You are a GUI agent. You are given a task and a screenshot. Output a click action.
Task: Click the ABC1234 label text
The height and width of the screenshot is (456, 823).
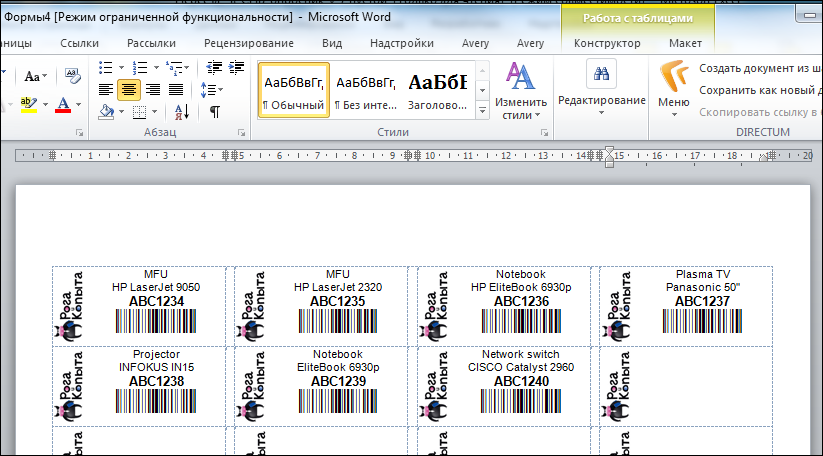(x=156, y=302)
